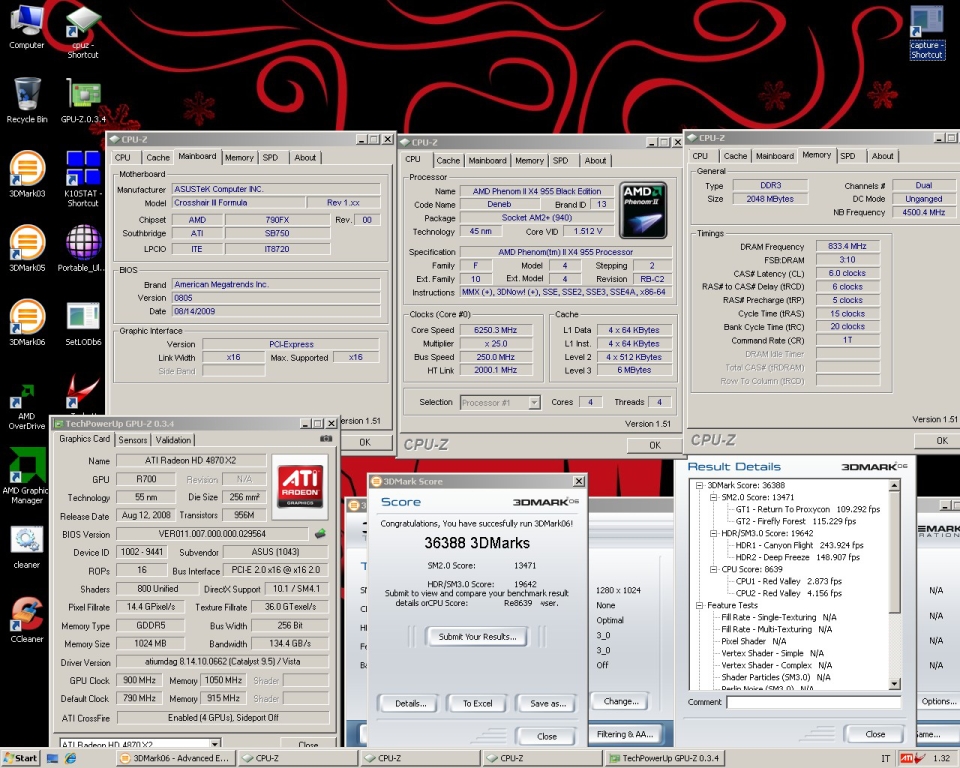Click the save BIOS icon in GPU-Z

pos(320,534)
